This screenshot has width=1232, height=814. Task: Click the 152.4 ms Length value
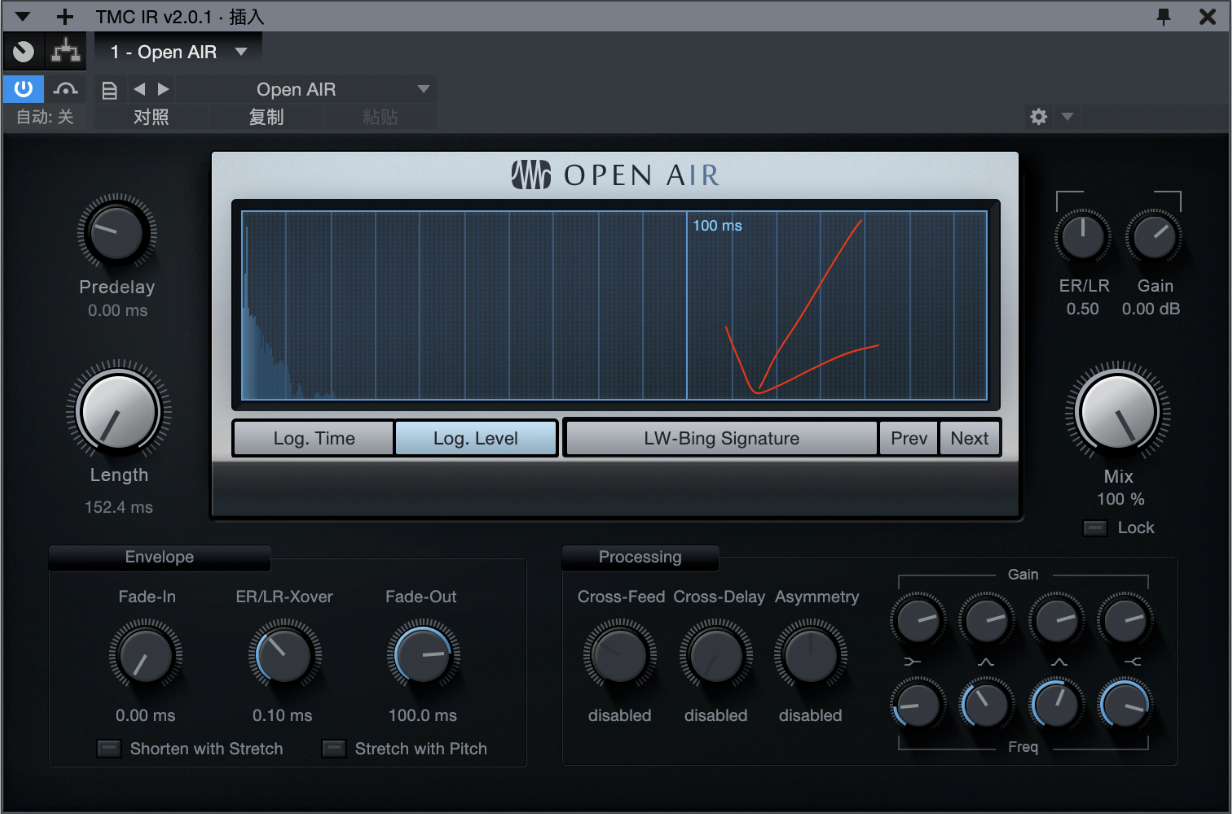point(118,507)
